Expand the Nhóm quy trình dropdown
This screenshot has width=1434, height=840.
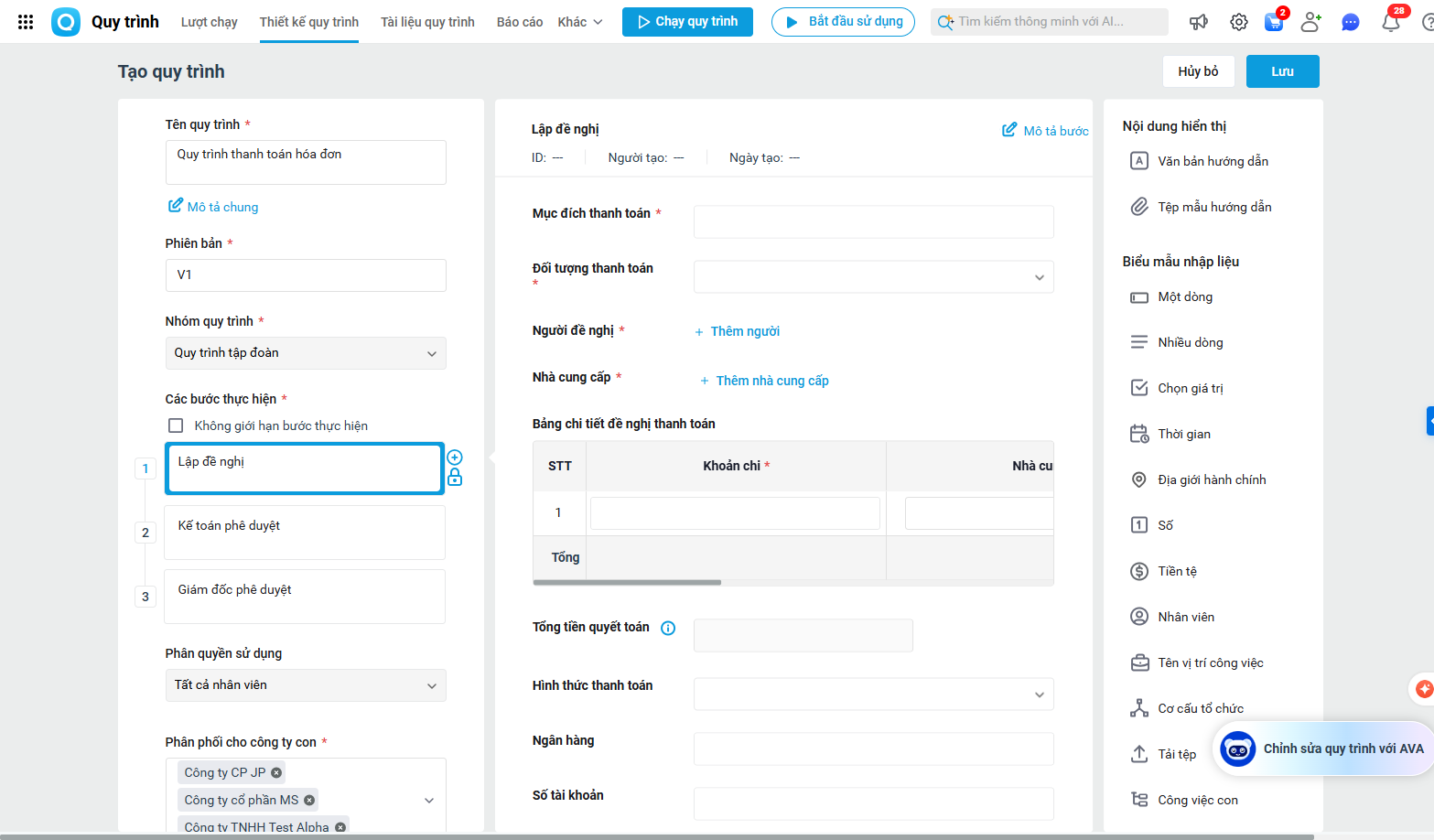point(306,353)
